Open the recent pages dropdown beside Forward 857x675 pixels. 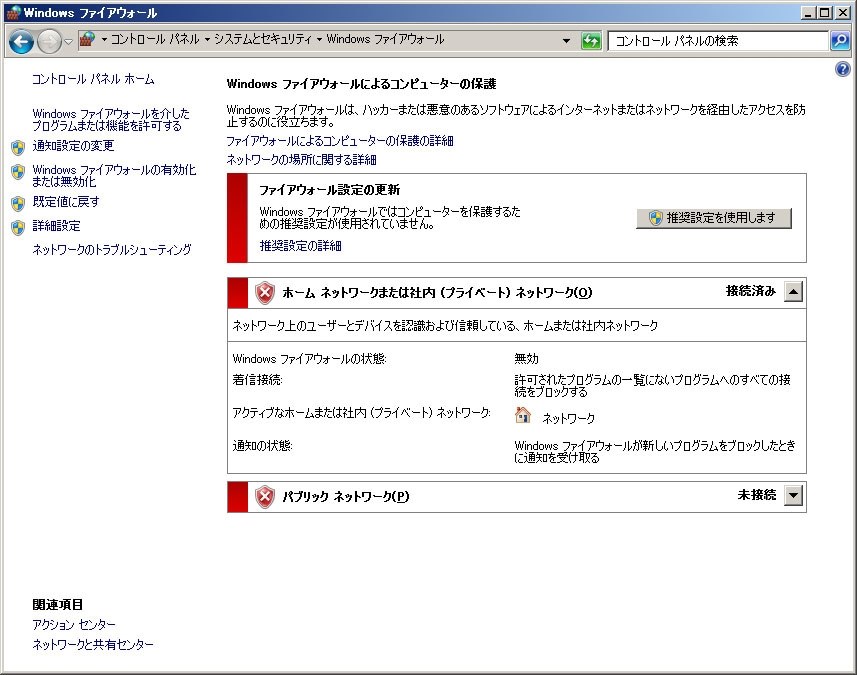click(68, 42)
